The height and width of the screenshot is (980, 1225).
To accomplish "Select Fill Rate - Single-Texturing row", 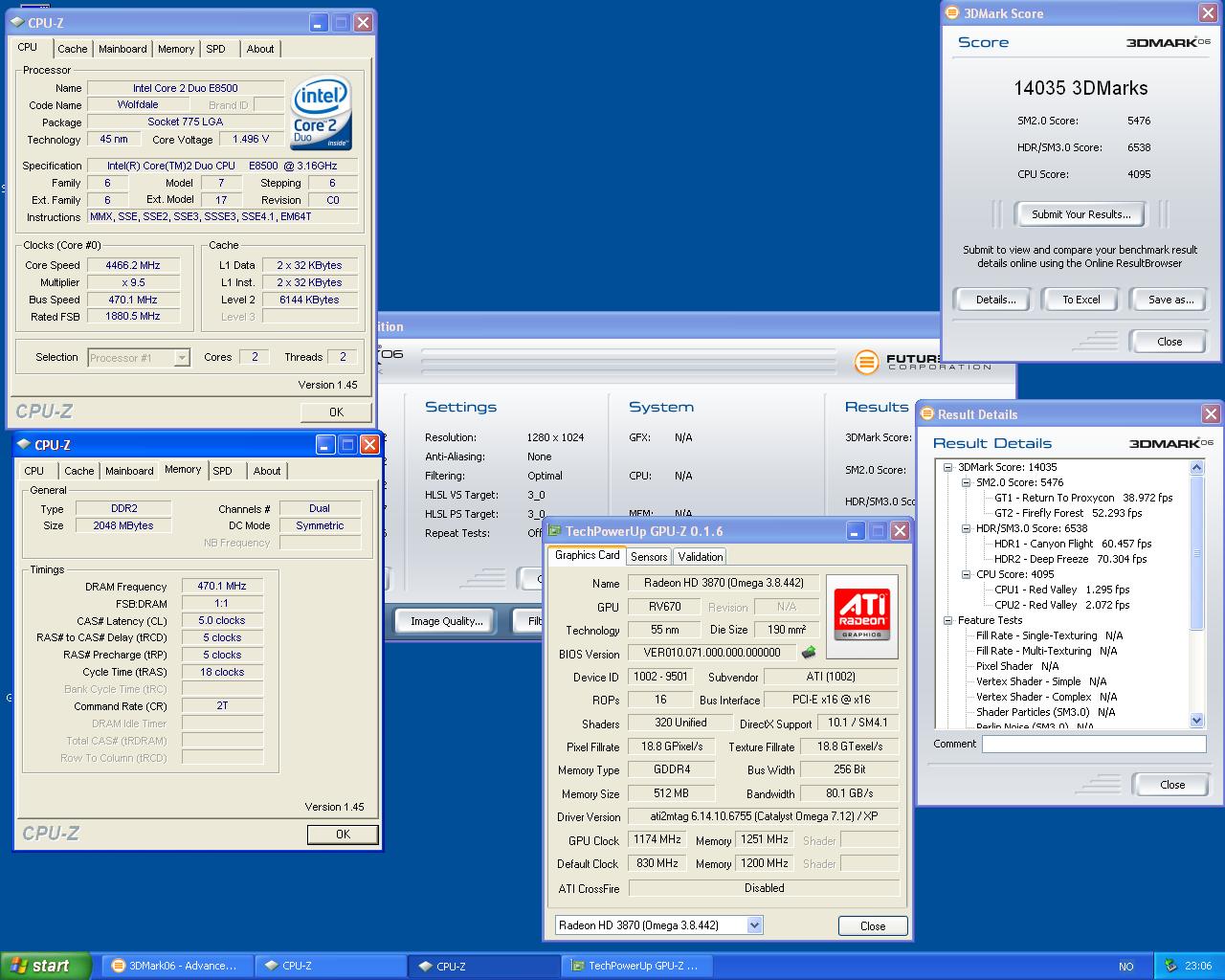I will click(x=1049, y=635).
